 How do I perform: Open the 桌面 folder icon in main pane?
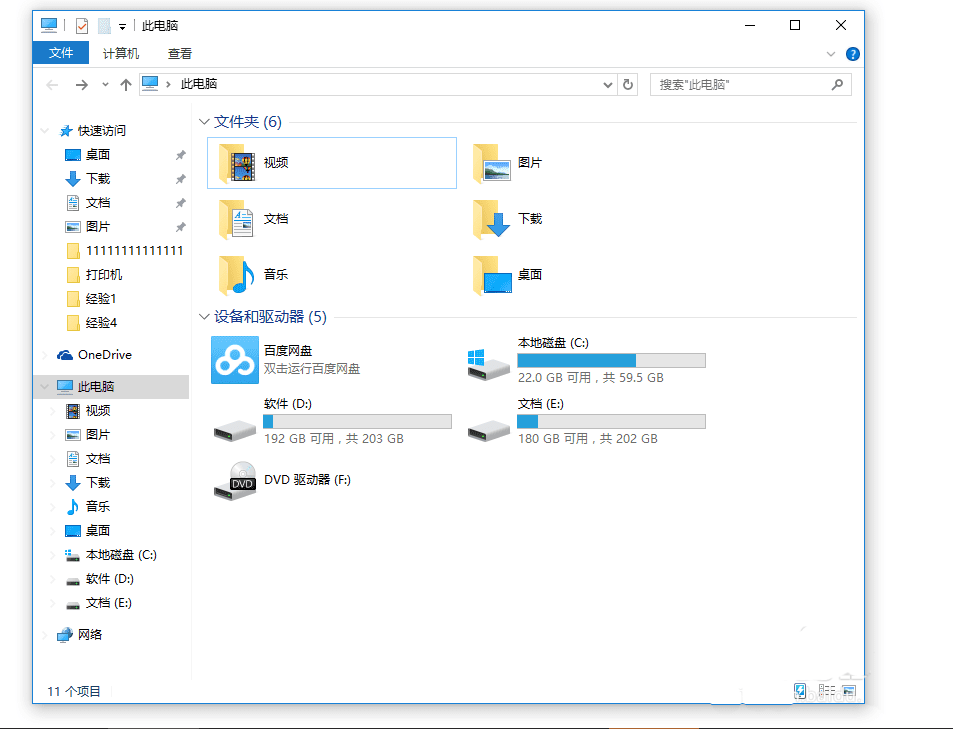[x=492, y=275]
